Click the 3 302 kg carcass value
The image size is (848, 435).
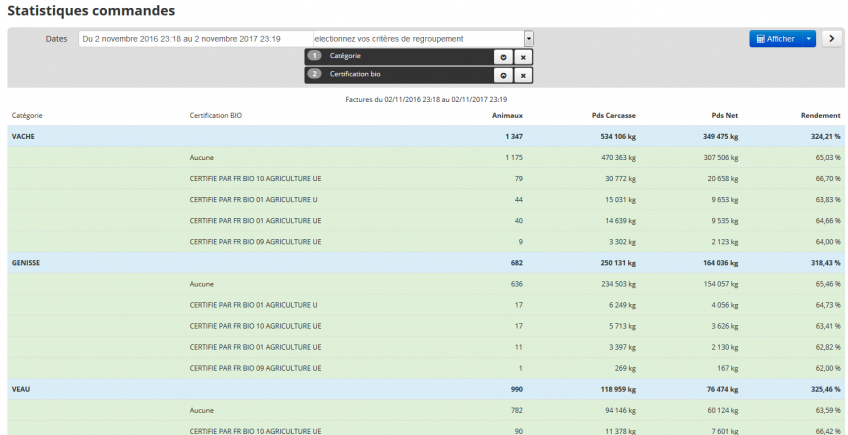[622, 242]
